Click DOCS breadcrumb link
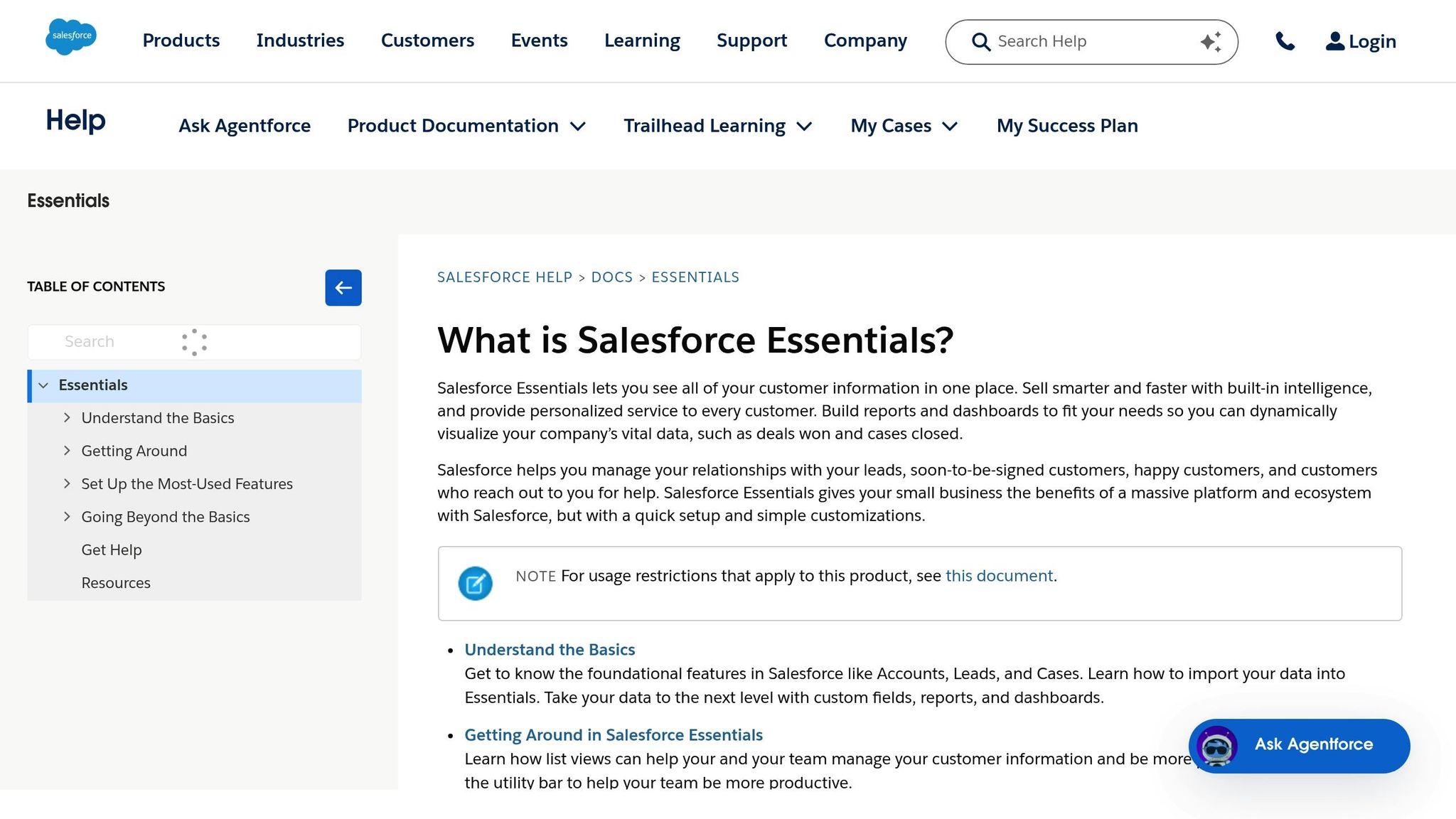 (x=612, y=277)
